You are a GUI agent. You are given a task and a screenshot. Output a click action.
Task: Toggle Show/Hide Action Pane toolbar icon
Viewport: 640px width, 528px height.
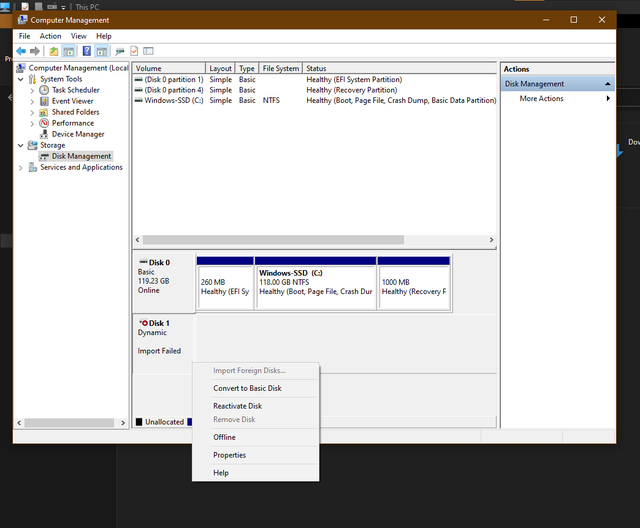coord(101,51)
